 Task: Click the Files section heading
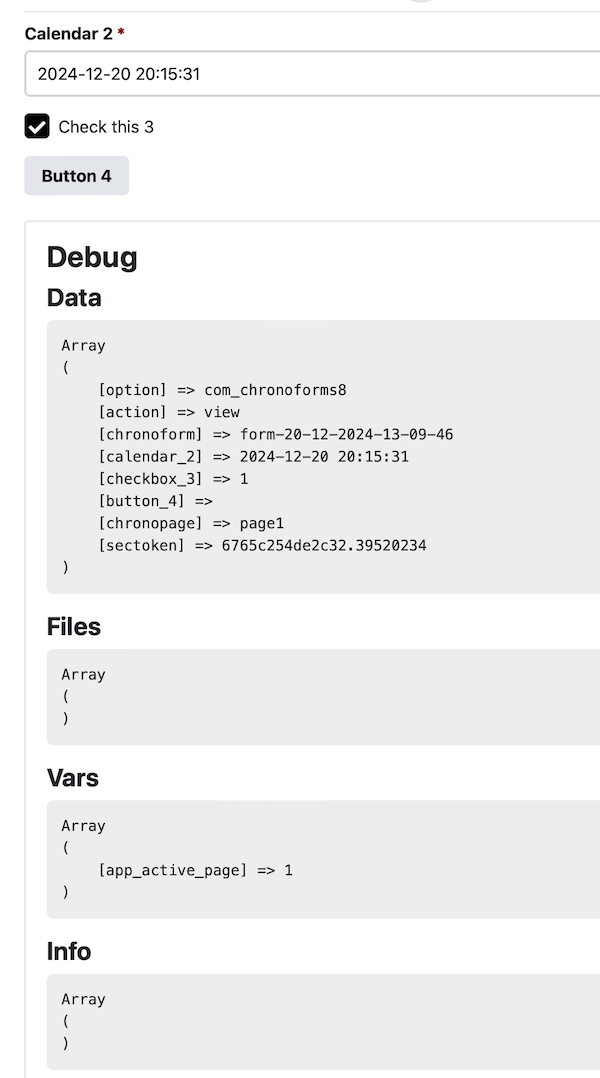pyautogui.click(x=74, y=626)
